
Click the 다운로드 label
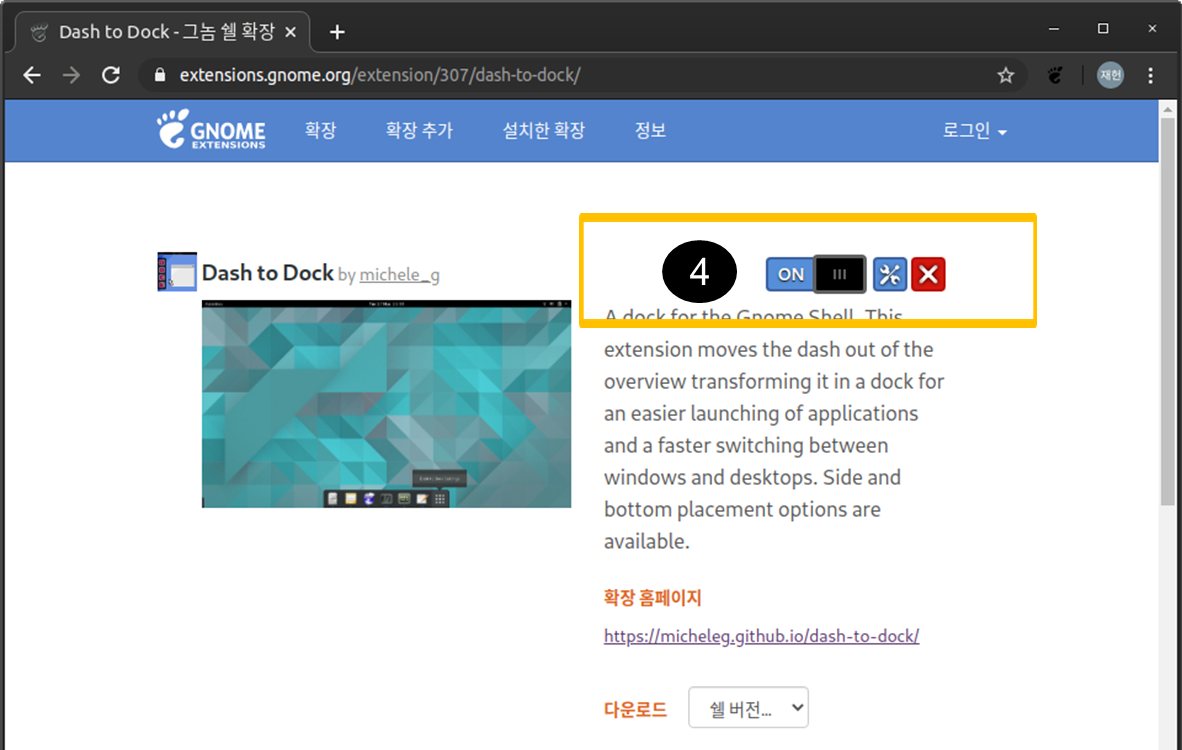coord(635,709)
